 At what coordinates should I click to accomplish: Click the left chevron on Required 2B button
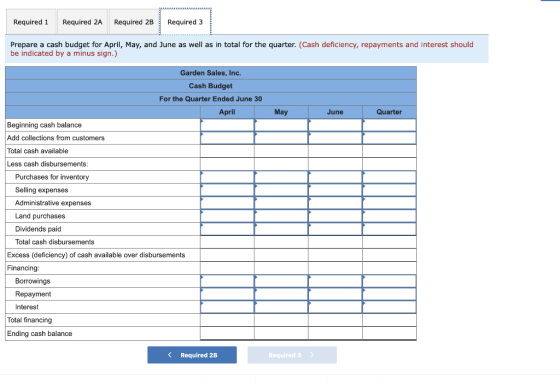coord(170,355)
